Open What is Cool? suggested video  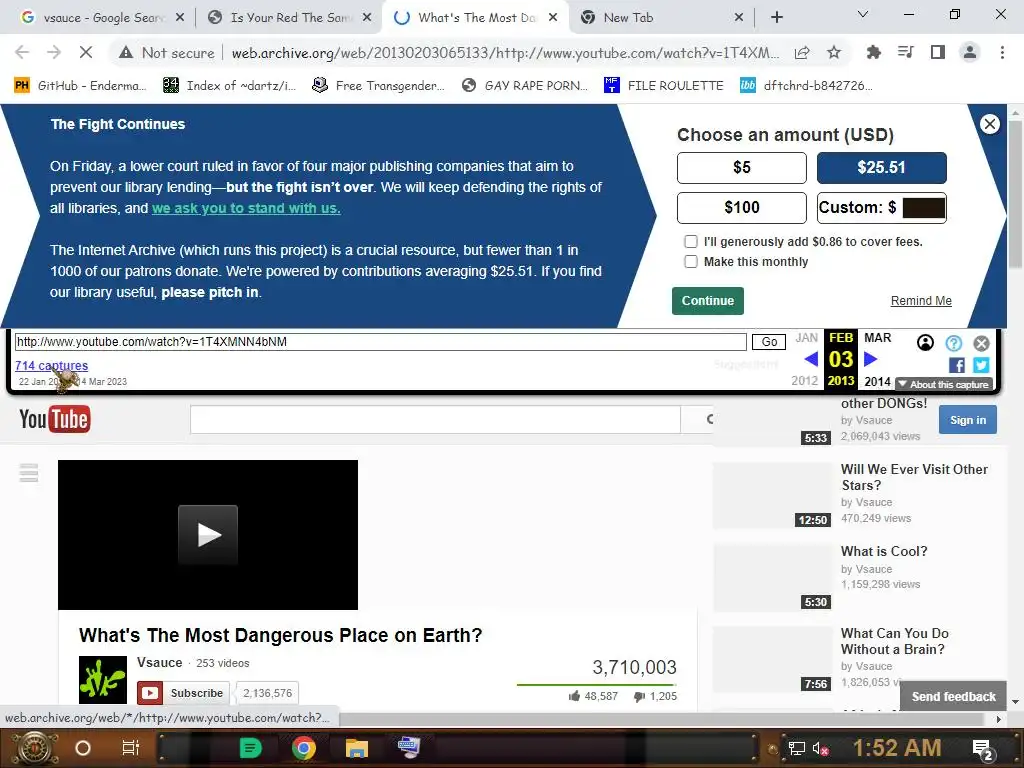884,551
